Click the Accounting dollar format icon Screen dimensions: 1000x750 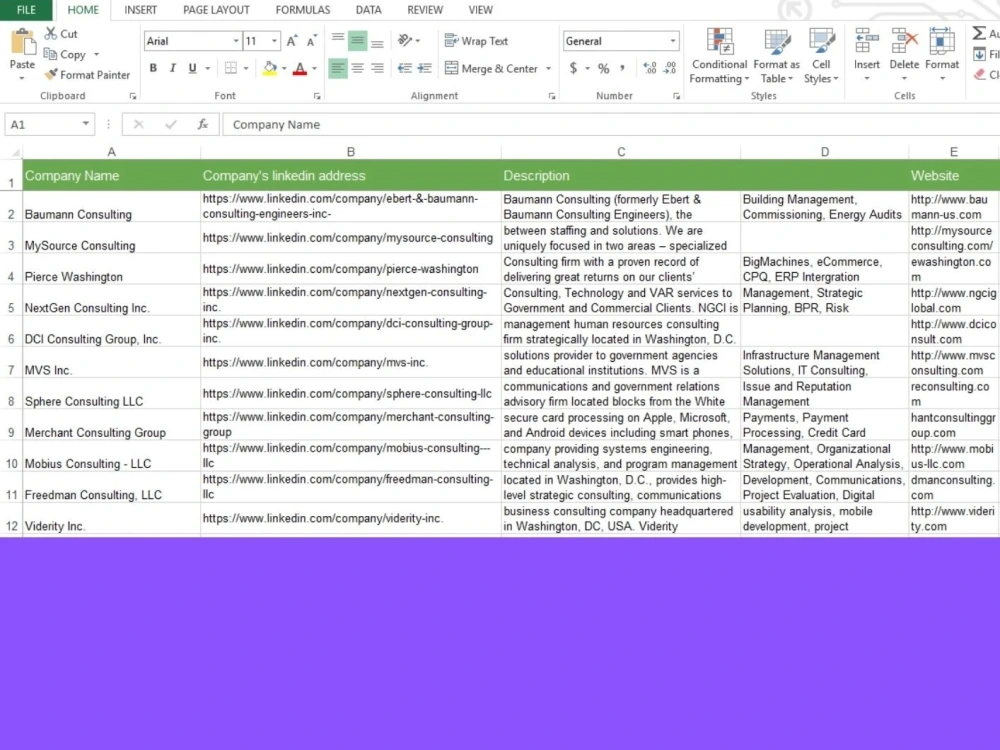click(573, 68)
